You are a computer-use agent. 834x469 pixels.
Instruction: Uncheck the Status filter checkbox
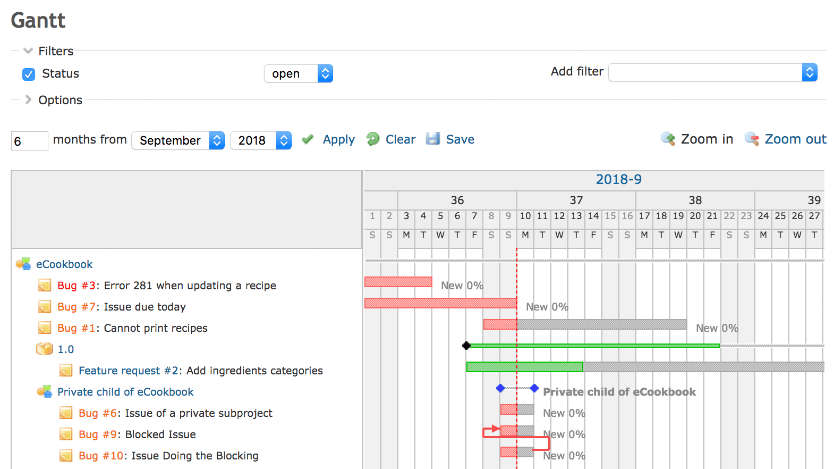point(29,74)
